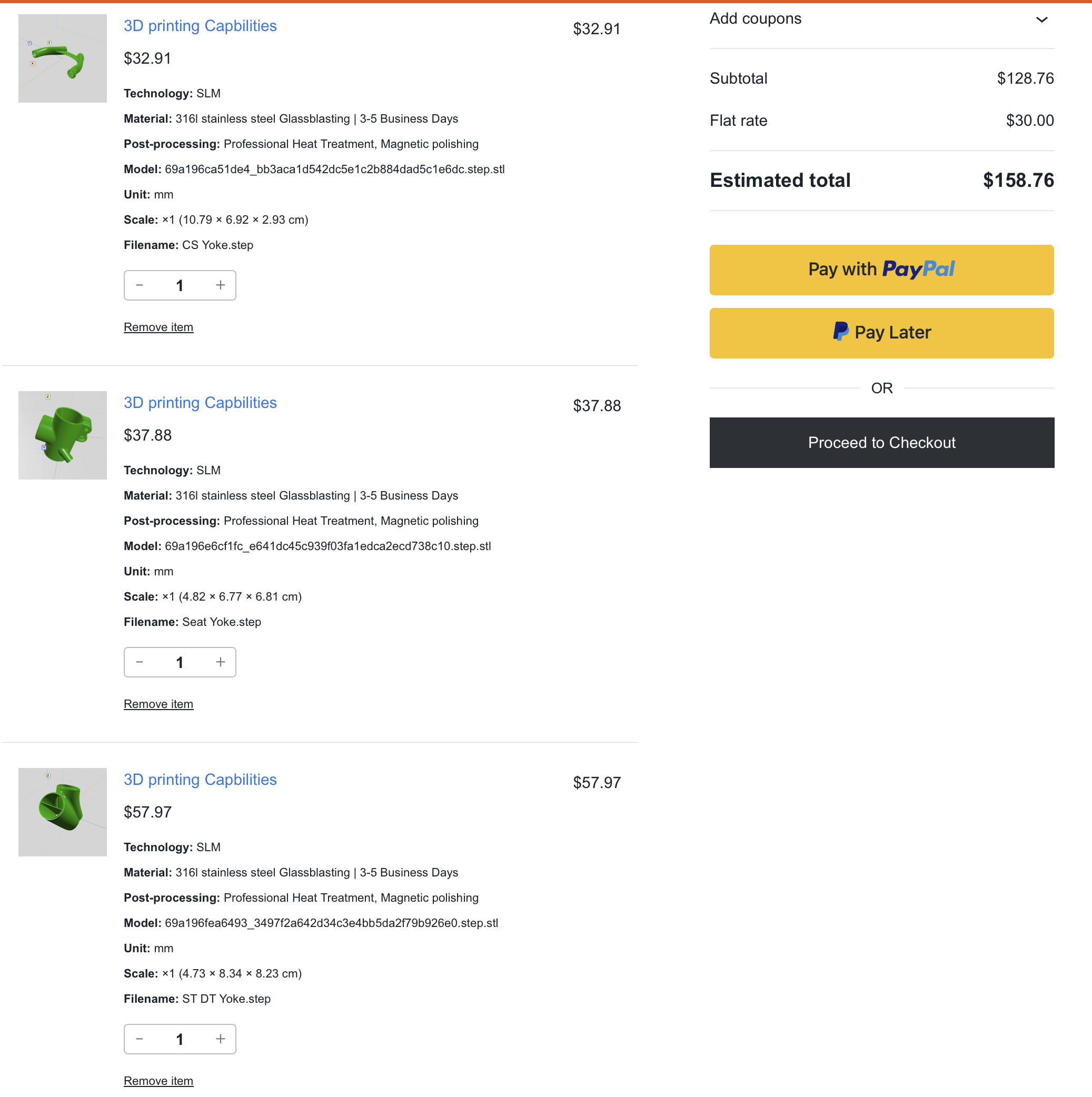Decrease CS Yoke quantity with minus icon
The image size is (1092, 1097).
pyautogui.click(x=140, y=285)
